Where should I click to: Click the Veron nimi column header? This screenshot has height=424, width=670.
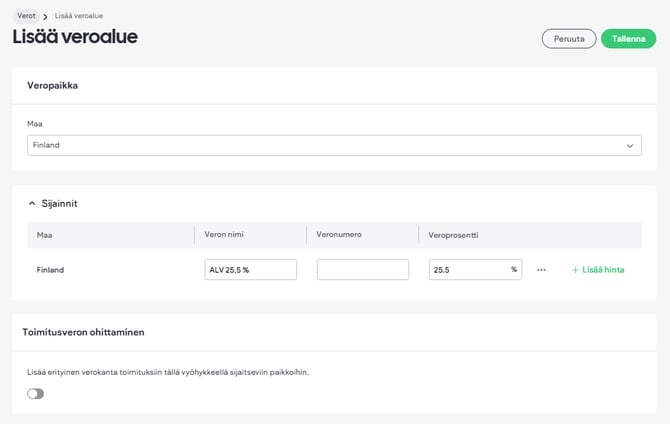tap(224, 235)
